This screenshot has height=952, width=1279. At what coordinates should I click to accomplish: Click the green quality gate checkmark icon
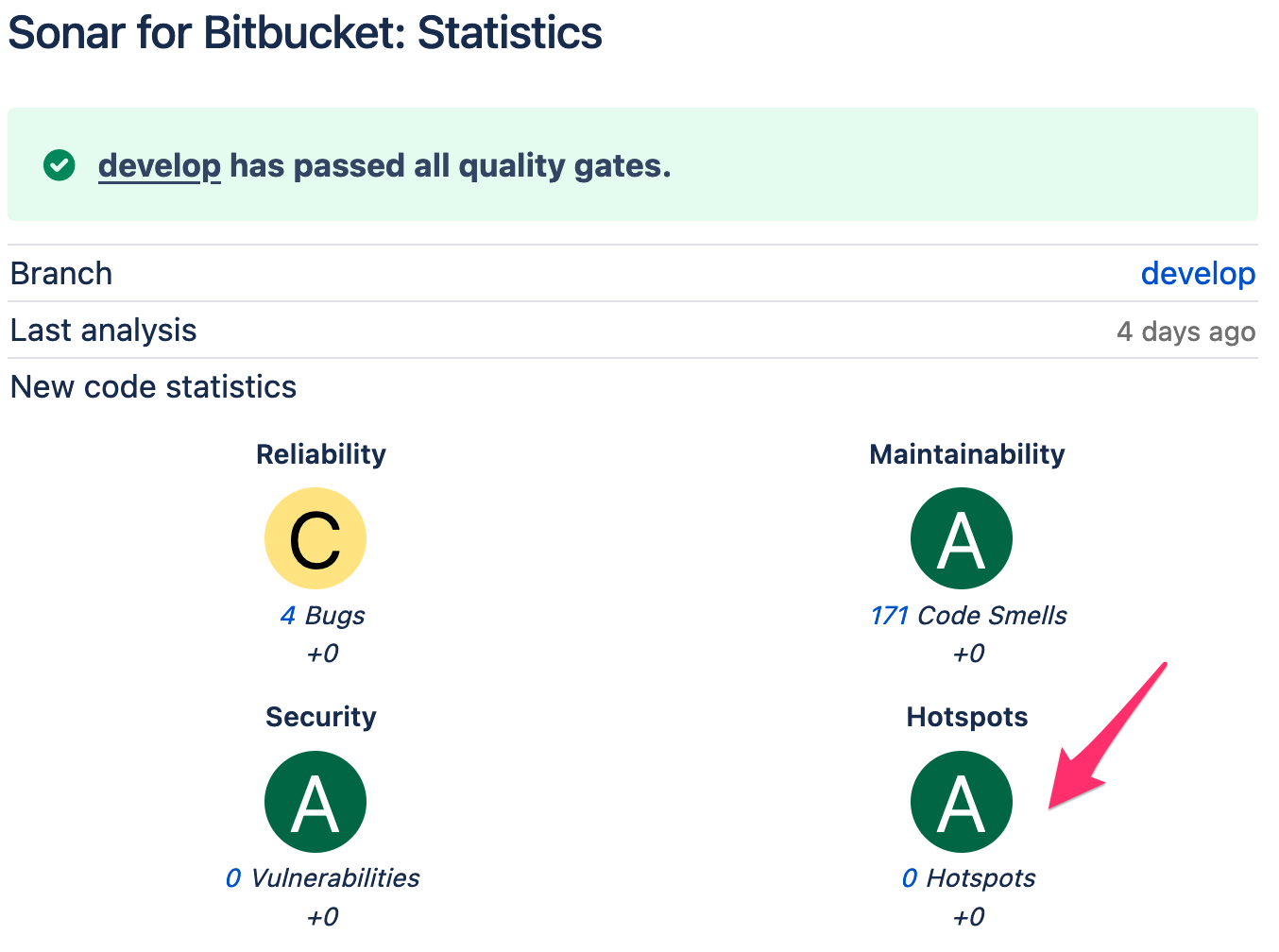click(x=60, y=165)
